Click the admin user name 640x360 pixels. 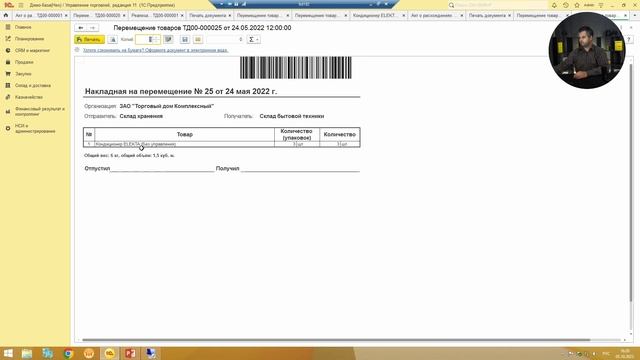coord(589,5)
